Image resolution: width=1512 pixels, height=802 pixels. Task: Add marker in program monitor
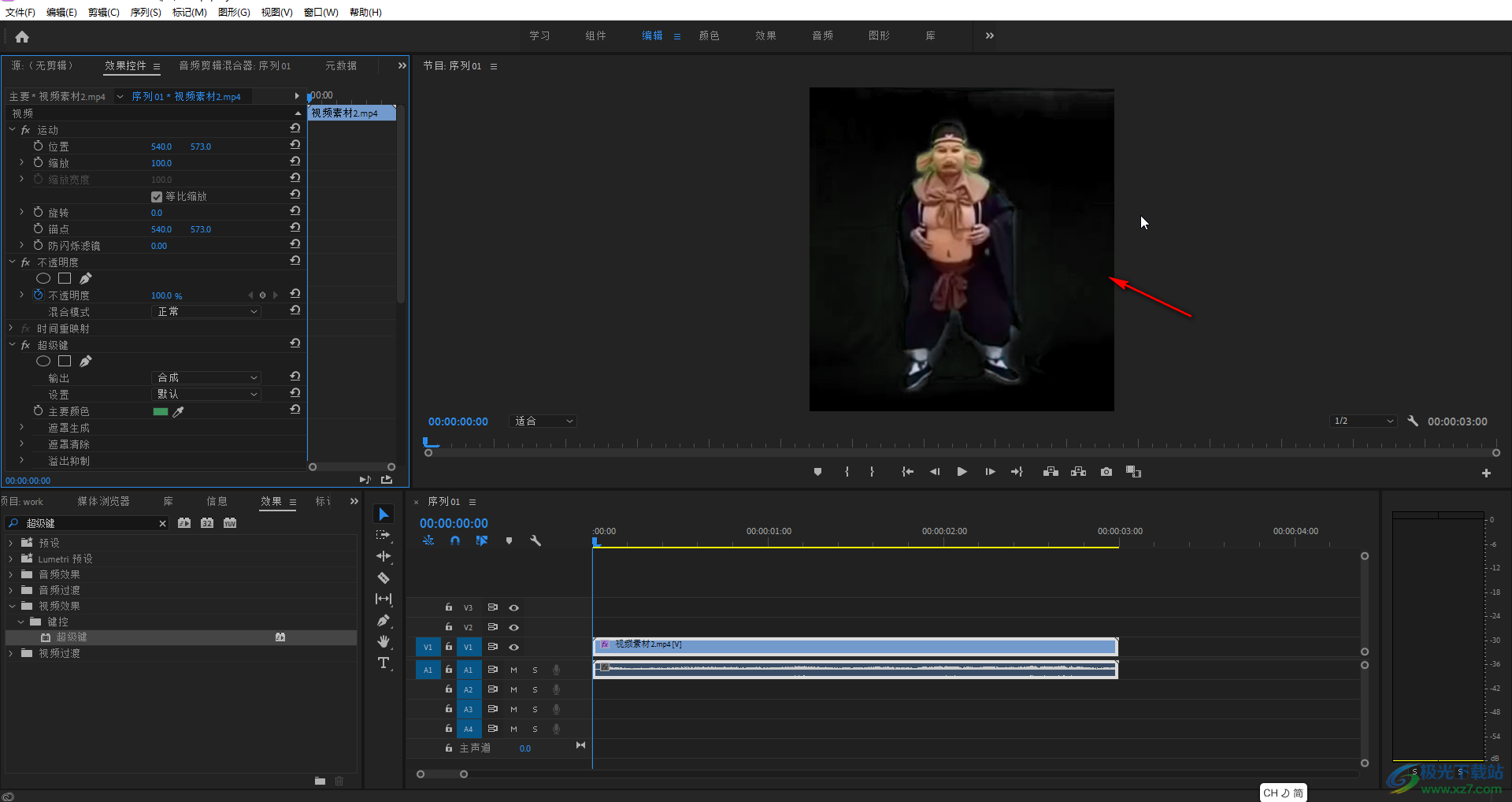pyautogui.click(x=817, y=472)
